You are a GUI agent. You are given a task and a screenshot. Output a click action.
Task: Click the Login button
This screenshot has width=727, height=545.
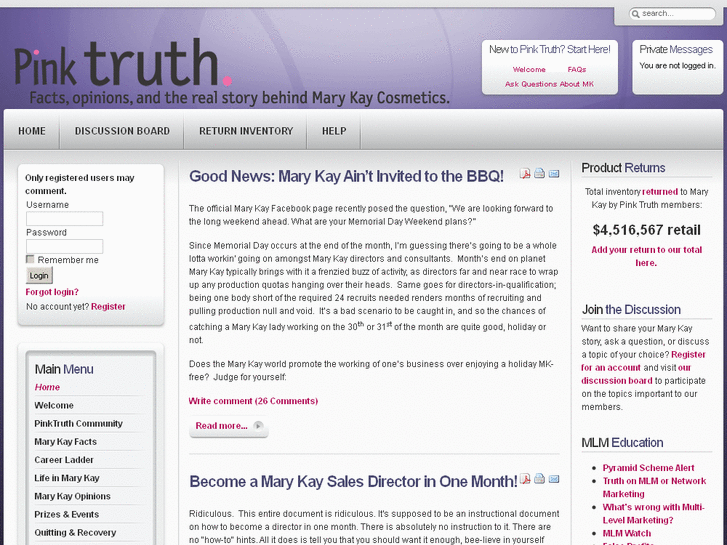39,276
